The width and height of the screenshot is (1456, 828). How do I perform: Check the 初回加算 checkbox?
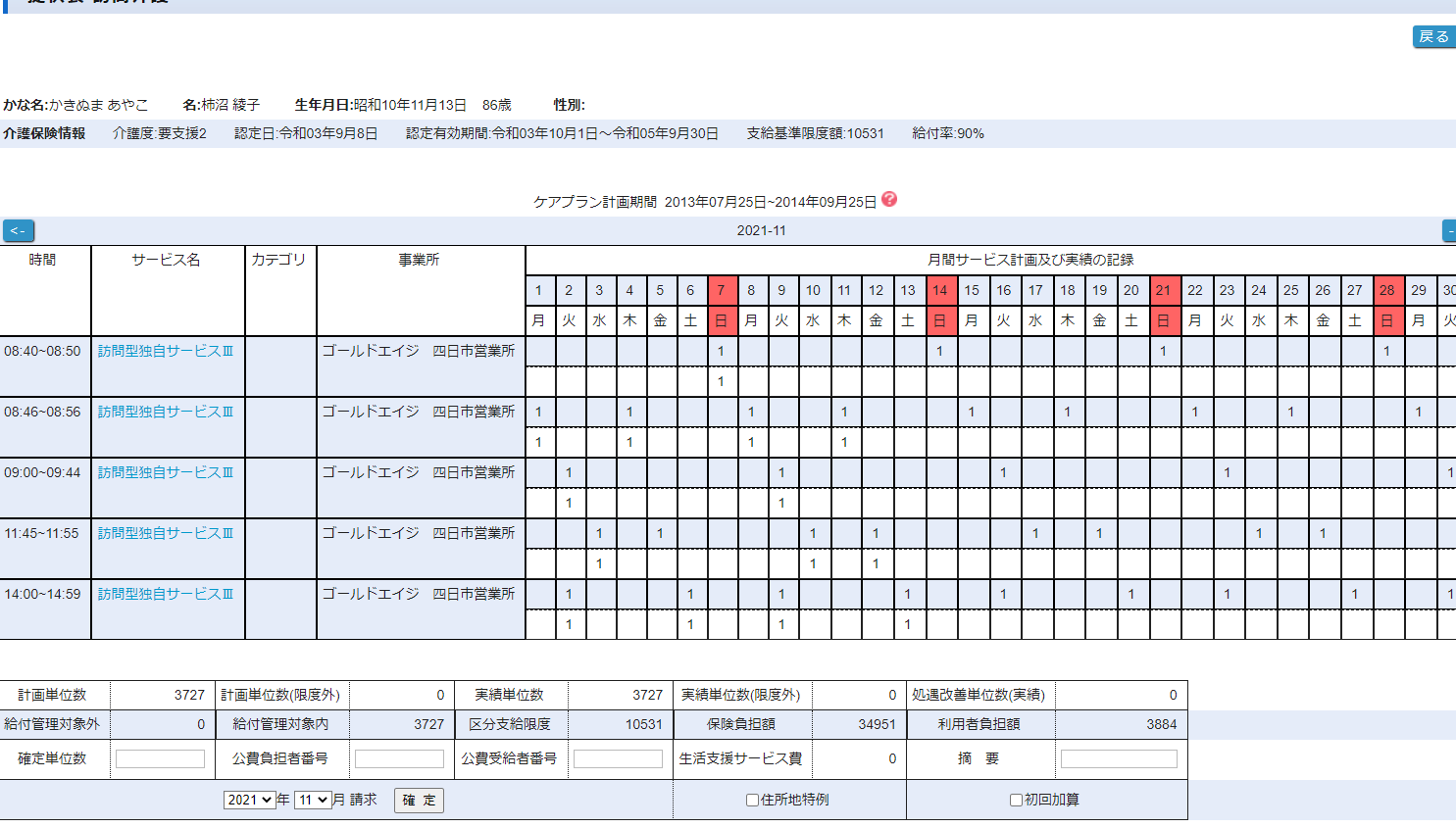pyautogui.click(x=1016, y=800)
